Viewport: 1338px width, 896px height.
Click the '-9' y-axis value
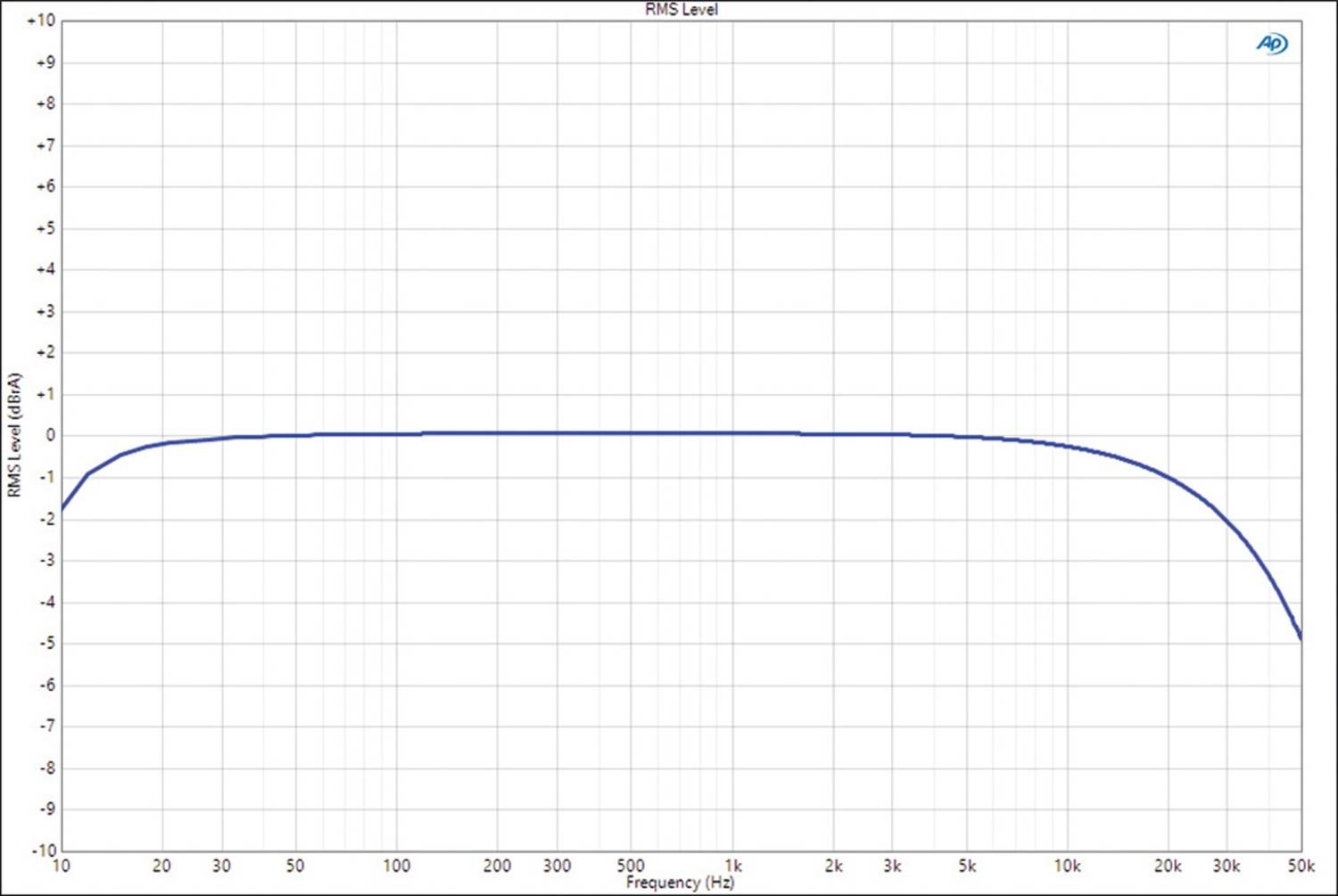pyautogui.click(x=46, y=810)
